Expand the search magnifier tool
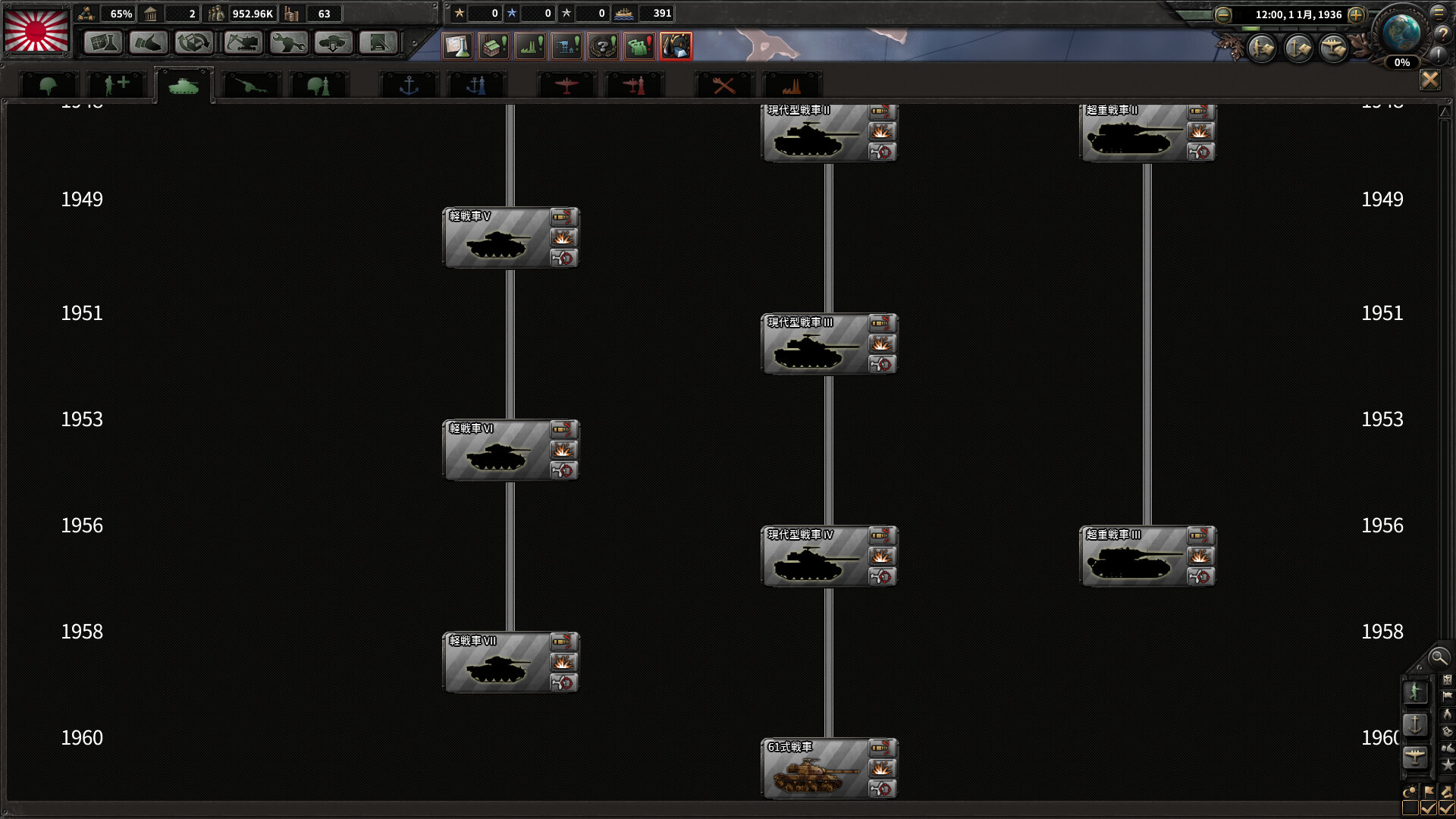 tap(1438, 657)
